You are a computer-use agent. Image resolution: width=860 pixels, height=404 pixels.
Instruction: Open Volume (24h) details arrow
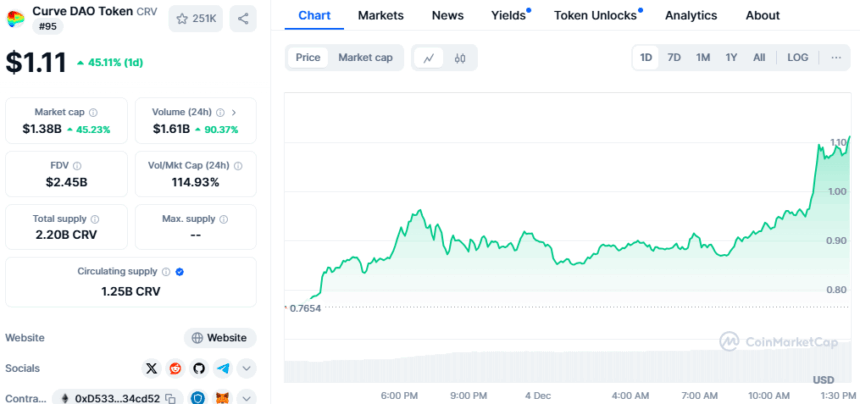click(x=234, y=112)
